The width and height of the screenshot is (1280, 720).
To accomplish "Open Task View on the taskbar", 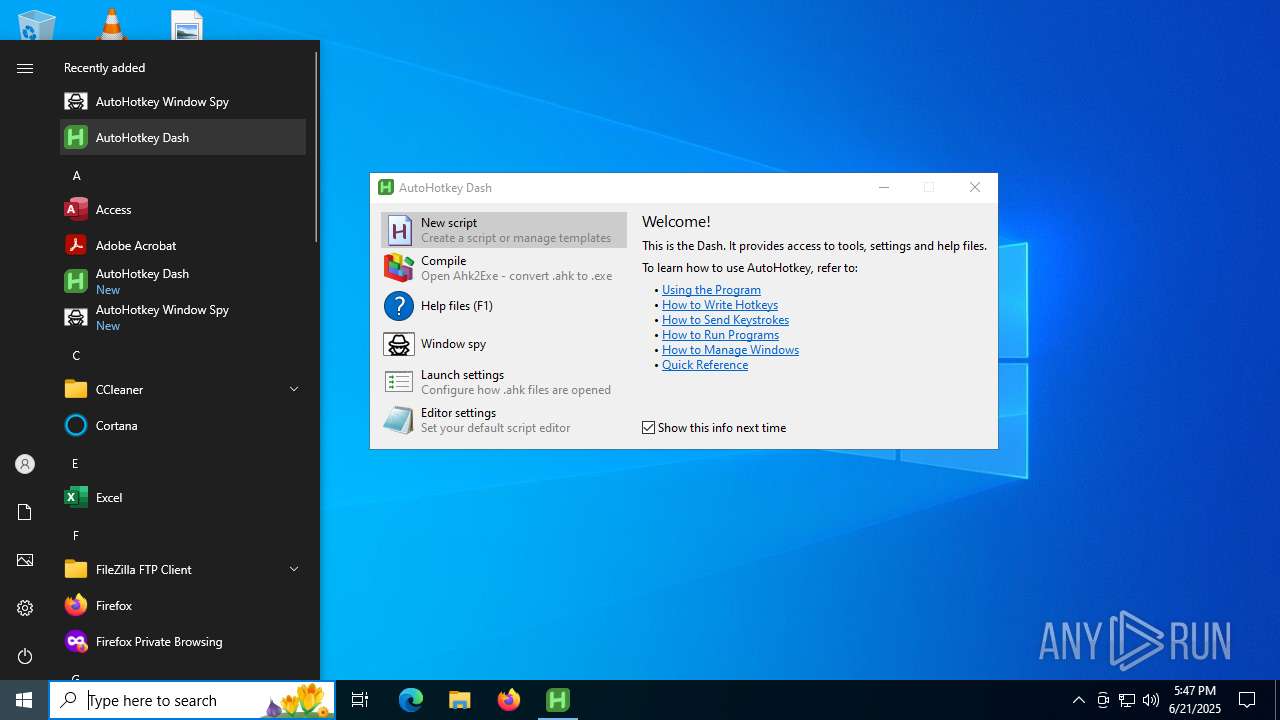I will click(360, 700).
